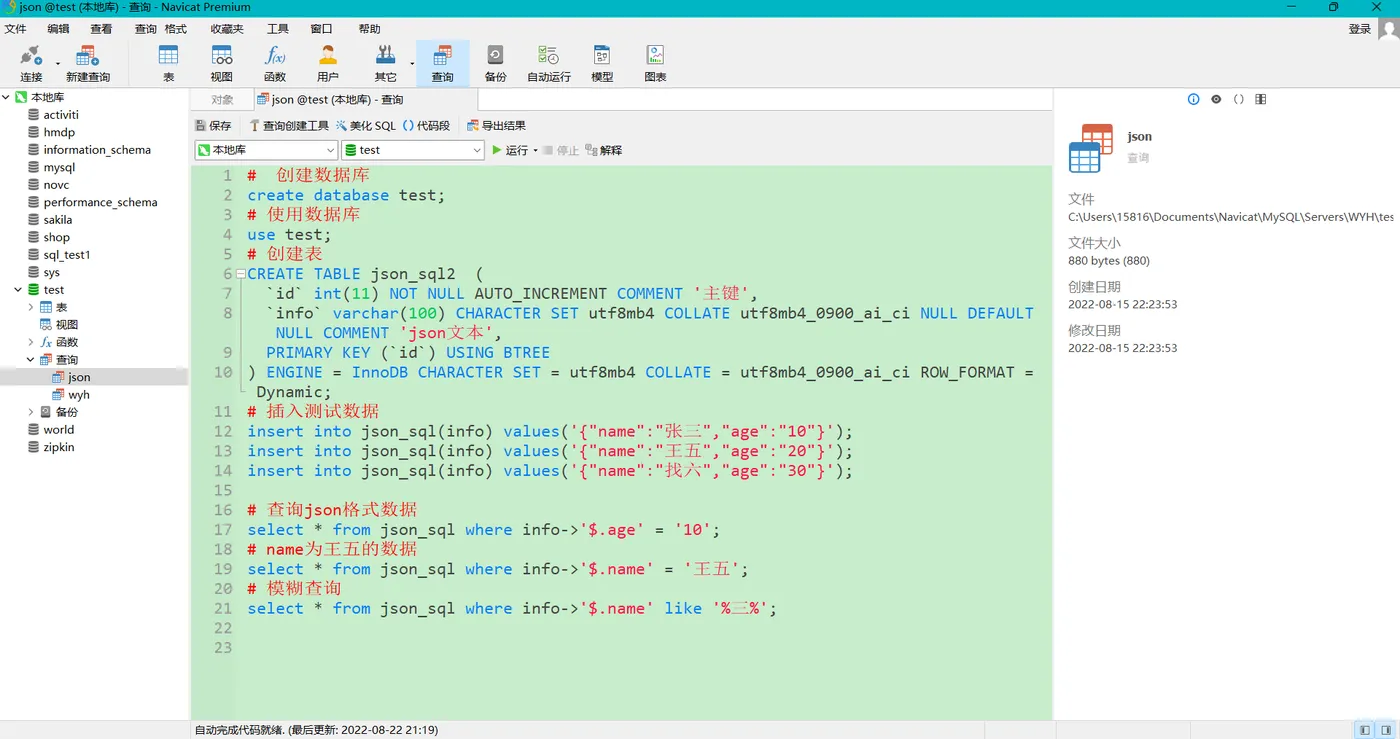
Task: Open the 图表 (Charts) toolbar icon
Action: (x=655, y=63)
